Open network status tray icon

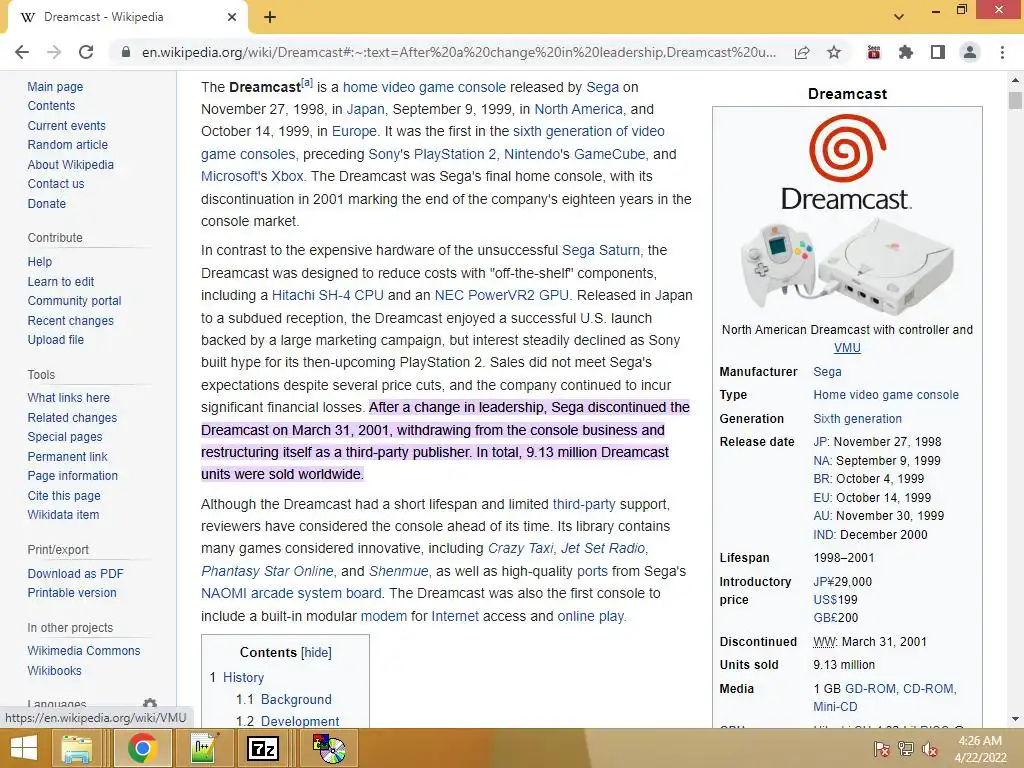(905, 749)
